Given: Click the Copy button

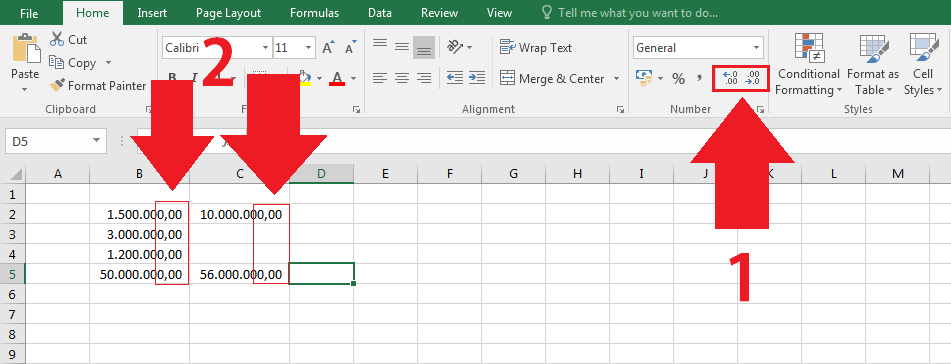Looking at the screenshot, I should 73,62.
